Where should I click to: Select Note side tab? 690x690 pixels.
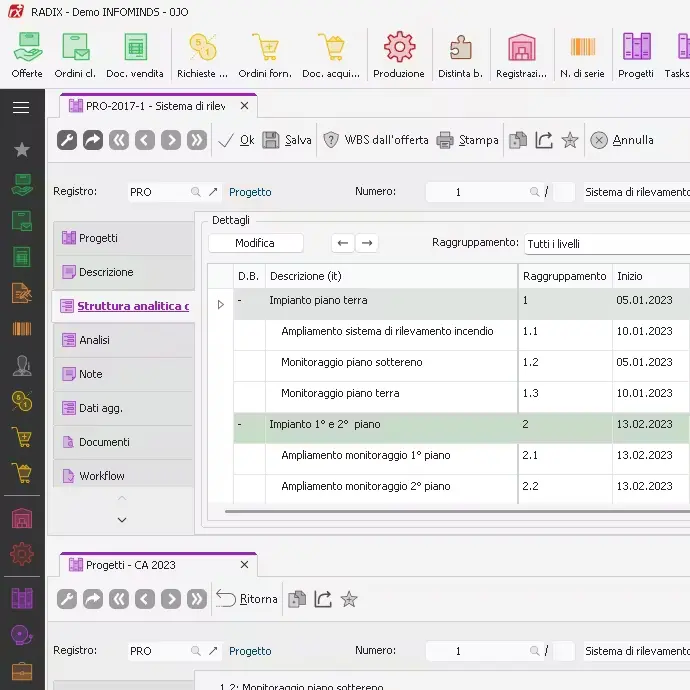(x=124, y=374)
